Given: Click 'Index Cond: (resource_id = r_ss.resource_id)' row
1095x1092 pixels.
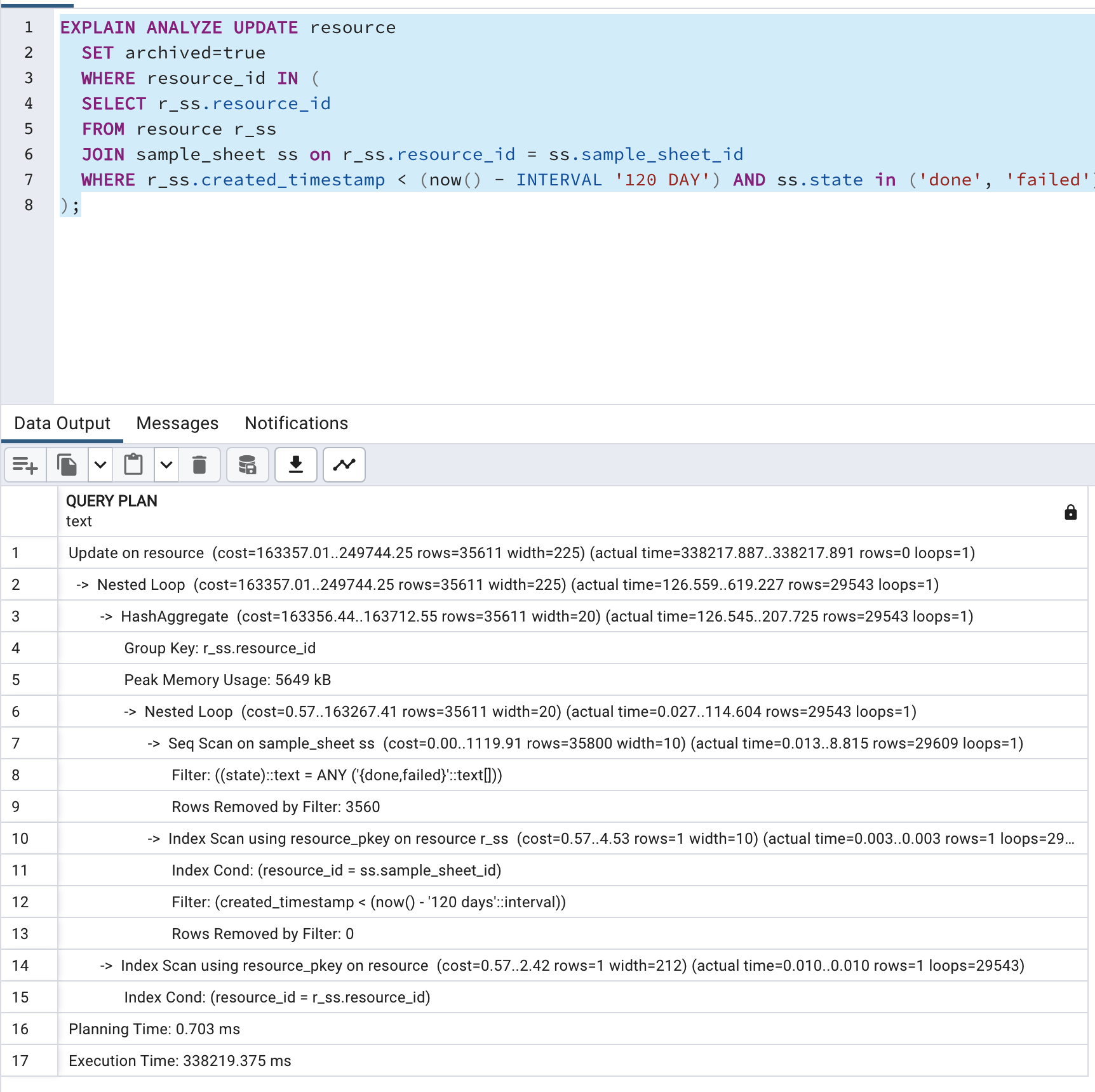Looking at the screenshot, I should click(572, 997).
